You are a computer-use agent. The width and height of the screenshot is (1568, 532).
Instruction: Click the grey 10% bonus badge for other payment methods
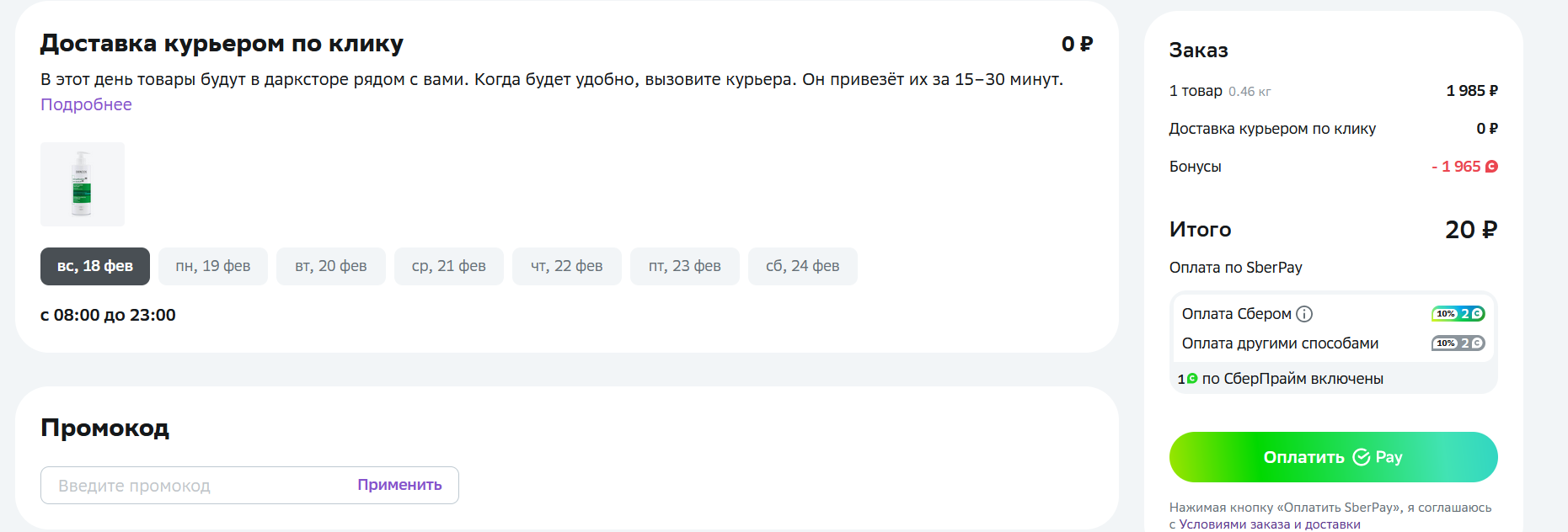click(1458, 343)
